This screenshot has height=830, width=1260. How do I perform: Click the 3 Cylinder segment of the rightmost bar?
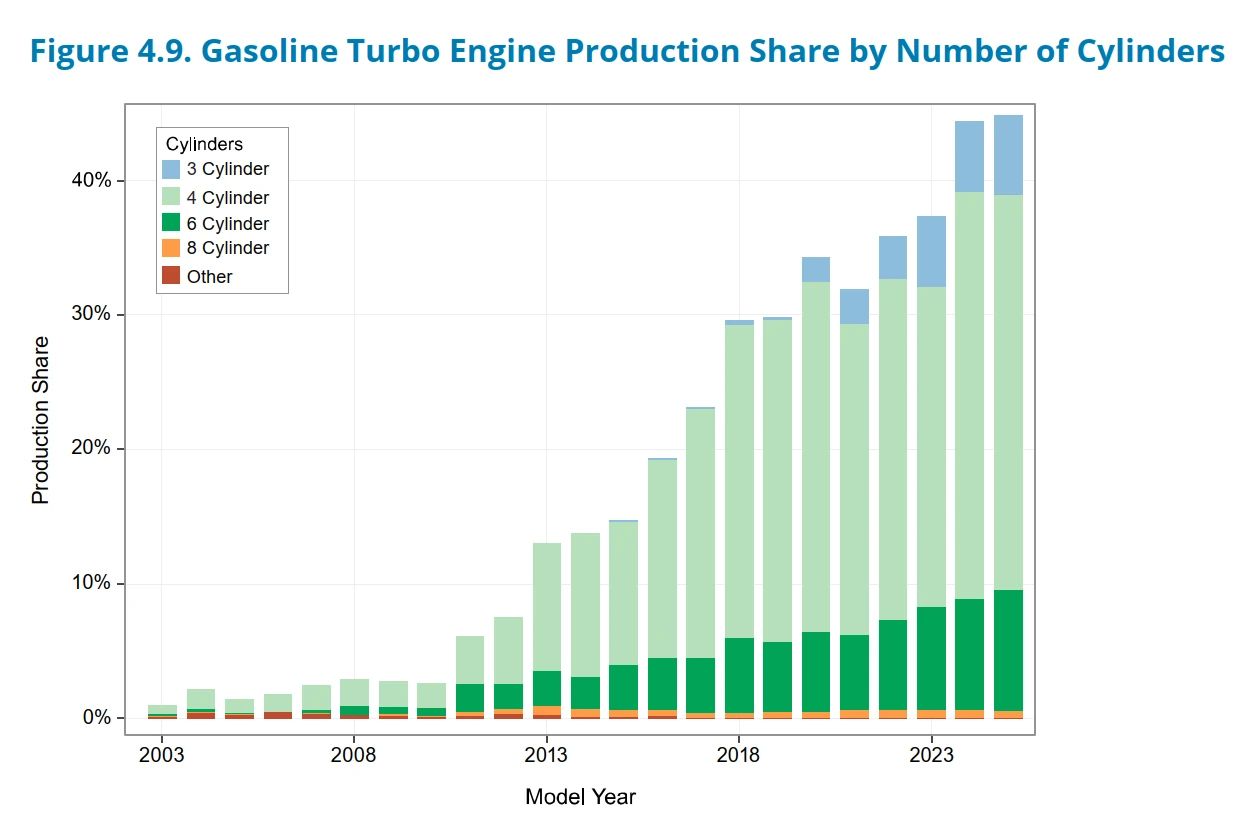click(x=1008, y=155)
